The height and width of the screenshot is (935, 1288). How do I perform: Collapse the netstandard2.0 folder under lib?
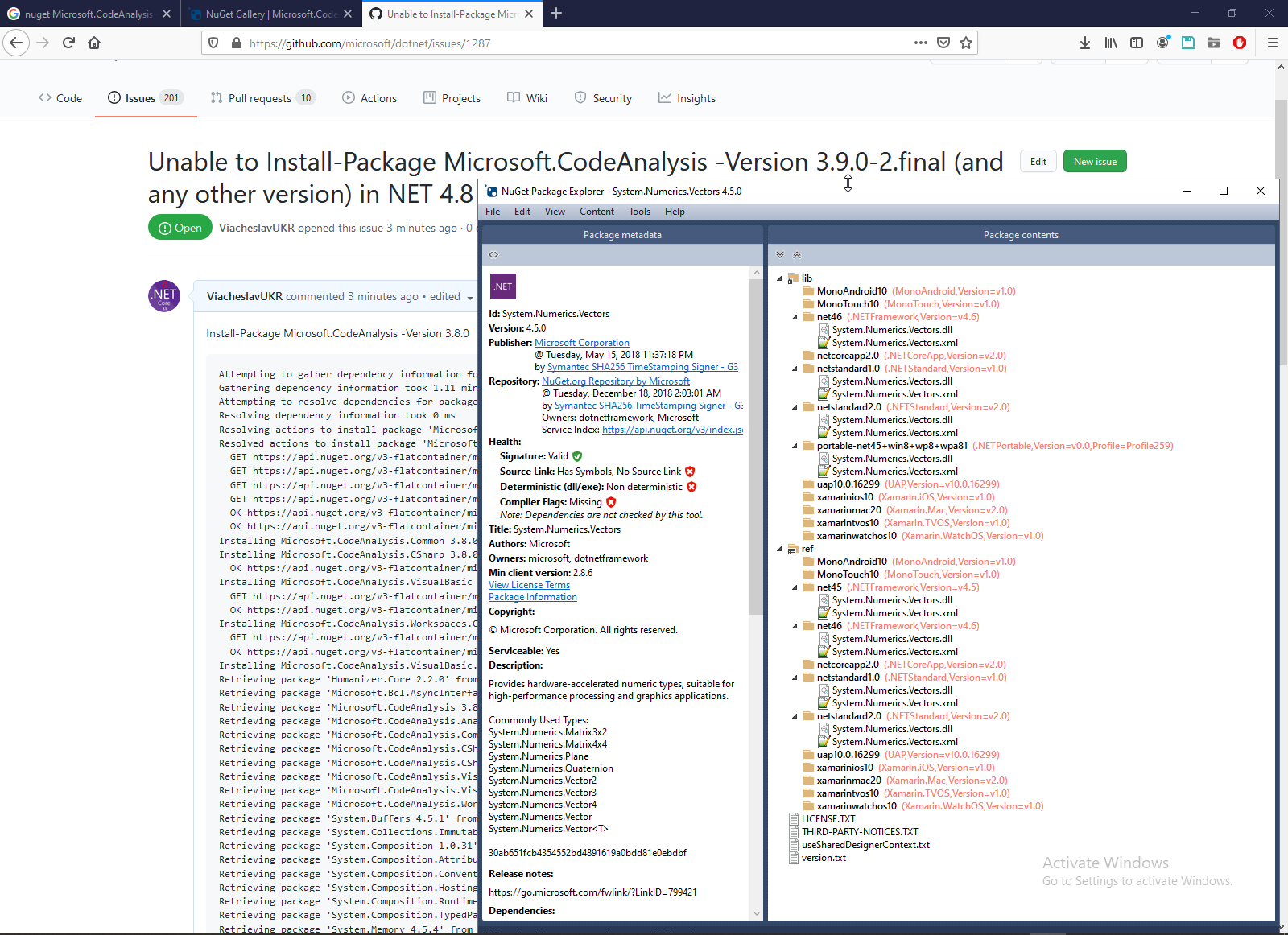tap(795, 408)
